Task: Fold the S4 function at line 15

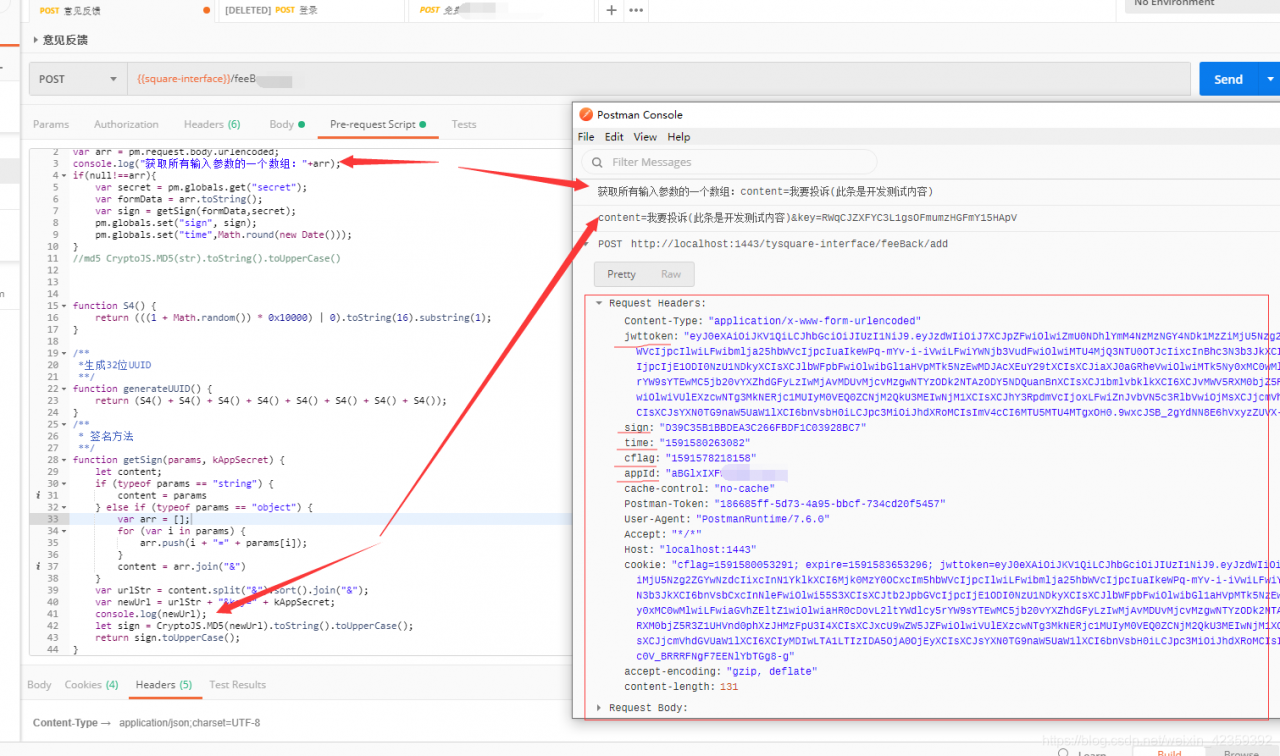Action: coord(66,306)
